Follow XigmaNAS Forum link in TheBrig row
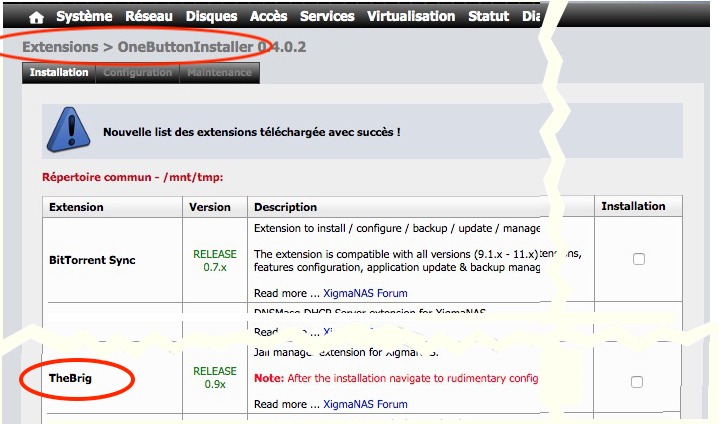 pos(365,404)
